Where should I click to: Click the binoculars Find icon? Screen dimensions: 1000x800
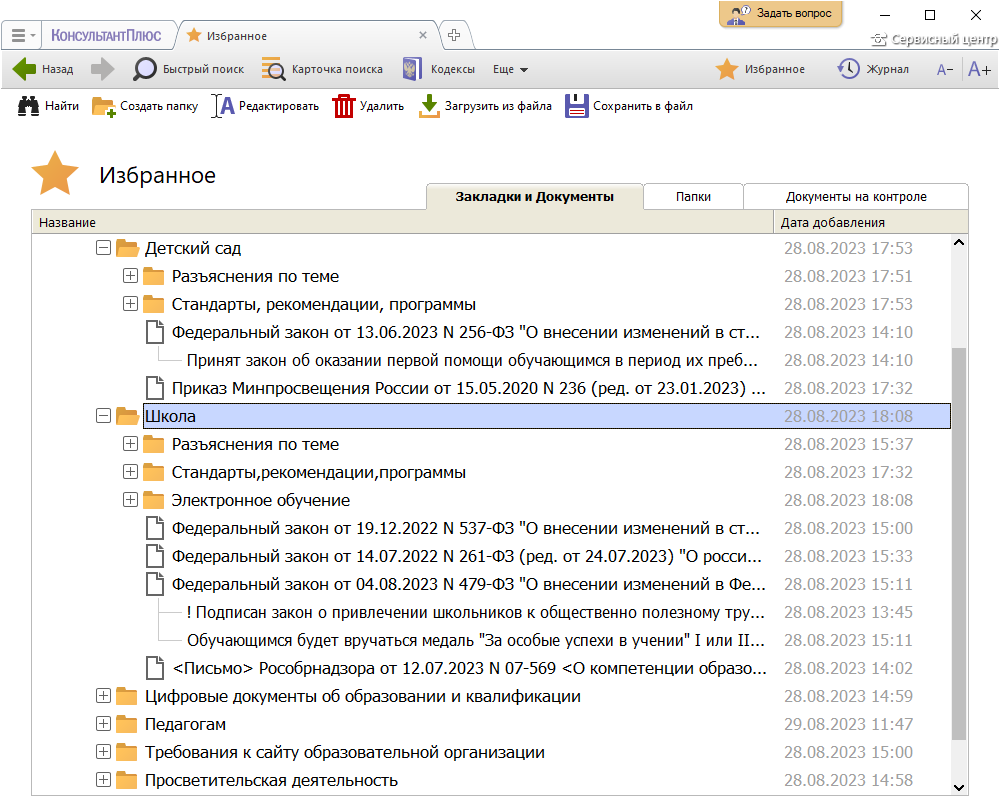[29, 106]
